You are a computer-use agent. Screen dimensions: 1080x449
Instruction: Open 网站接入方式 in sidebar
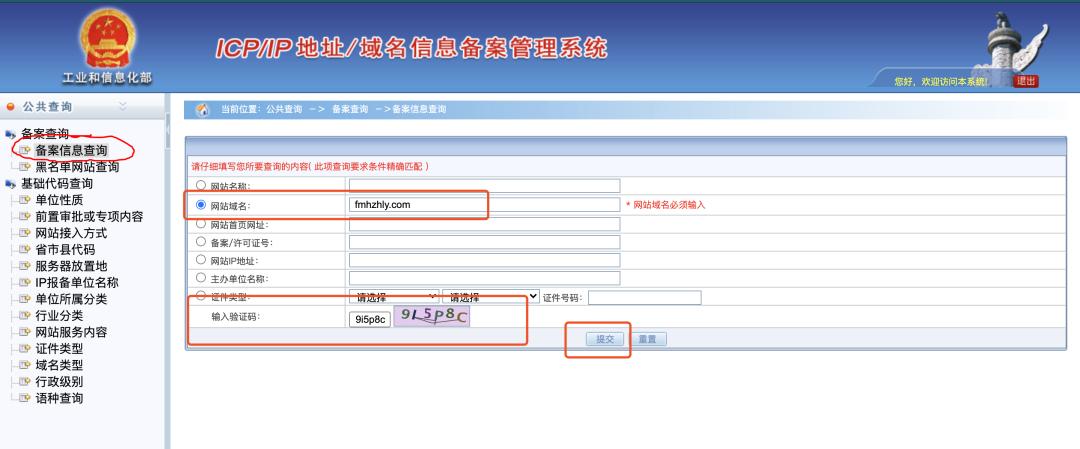(x=71, y=233)
